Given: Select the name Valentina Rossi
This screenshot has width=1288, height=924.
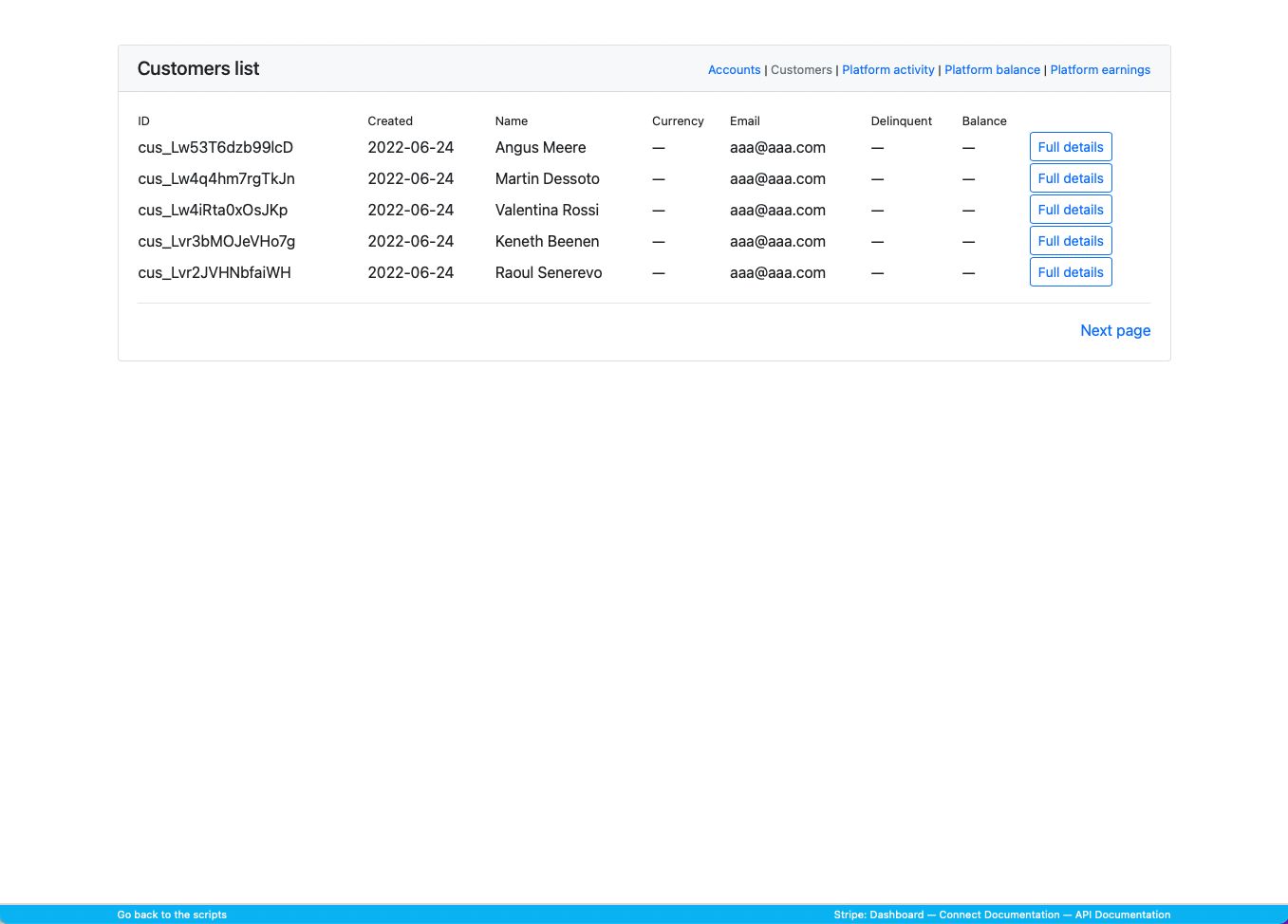Looking at the screenshot, I should point(547,210).
